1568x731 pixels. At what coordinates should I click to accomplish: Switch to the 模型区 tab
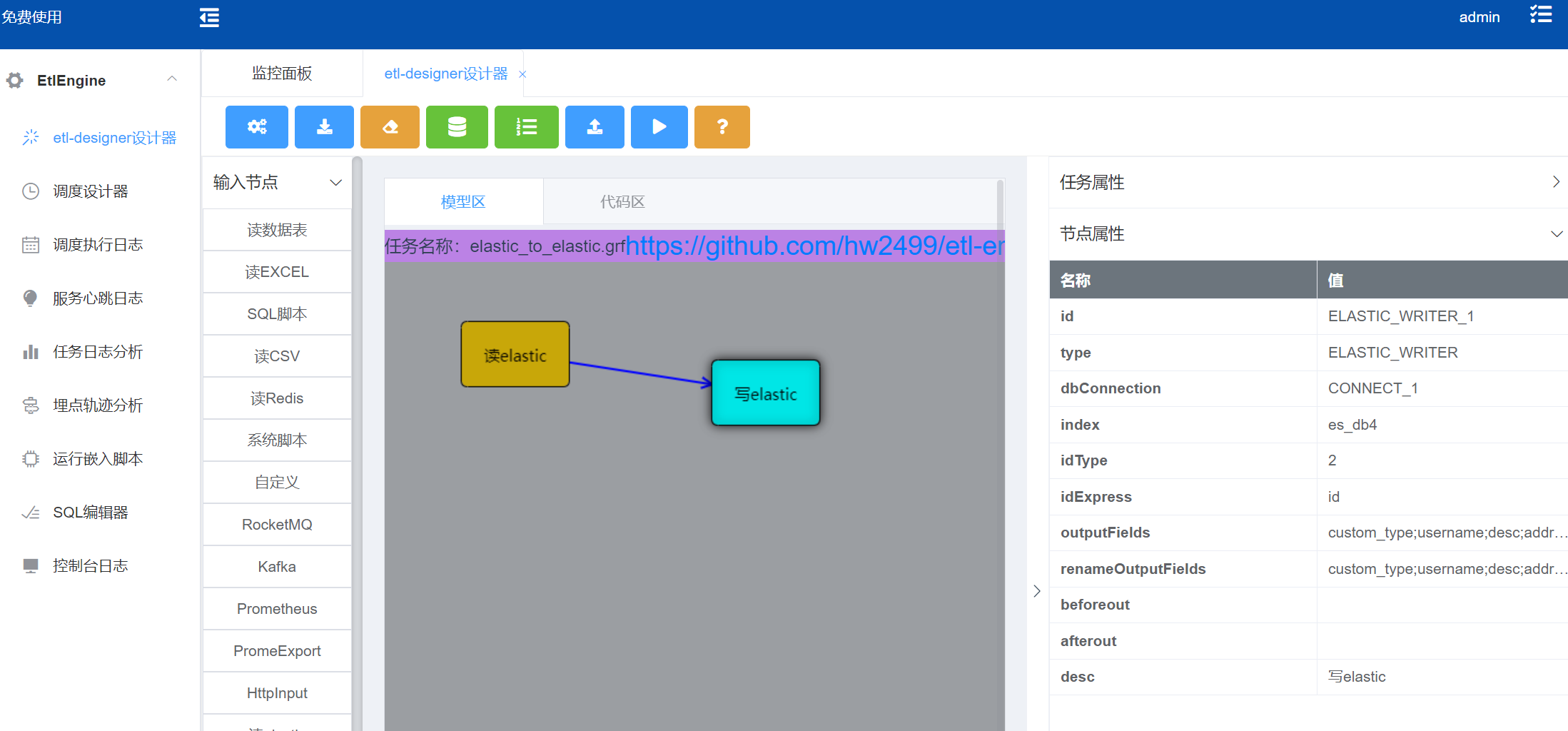[463, 202]
